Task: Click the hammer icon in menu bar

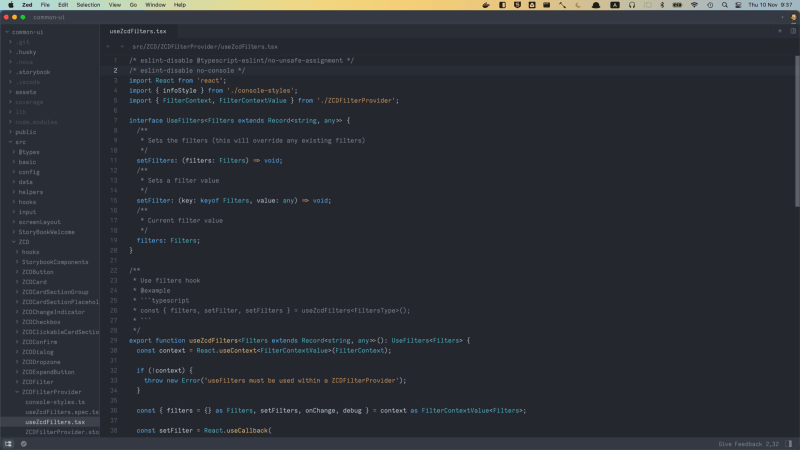Action: (x=562, y=5)
